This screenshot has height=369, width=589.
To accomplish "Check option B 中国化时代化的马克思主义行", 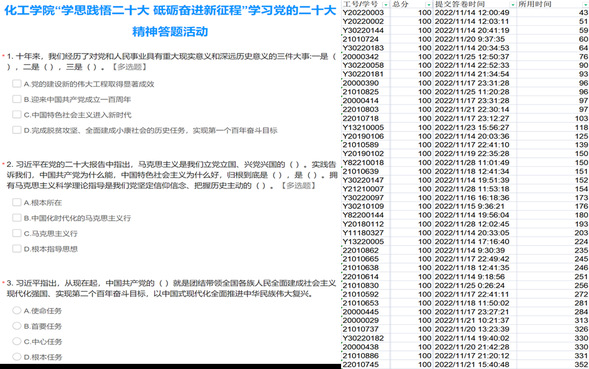I will 17,218.
